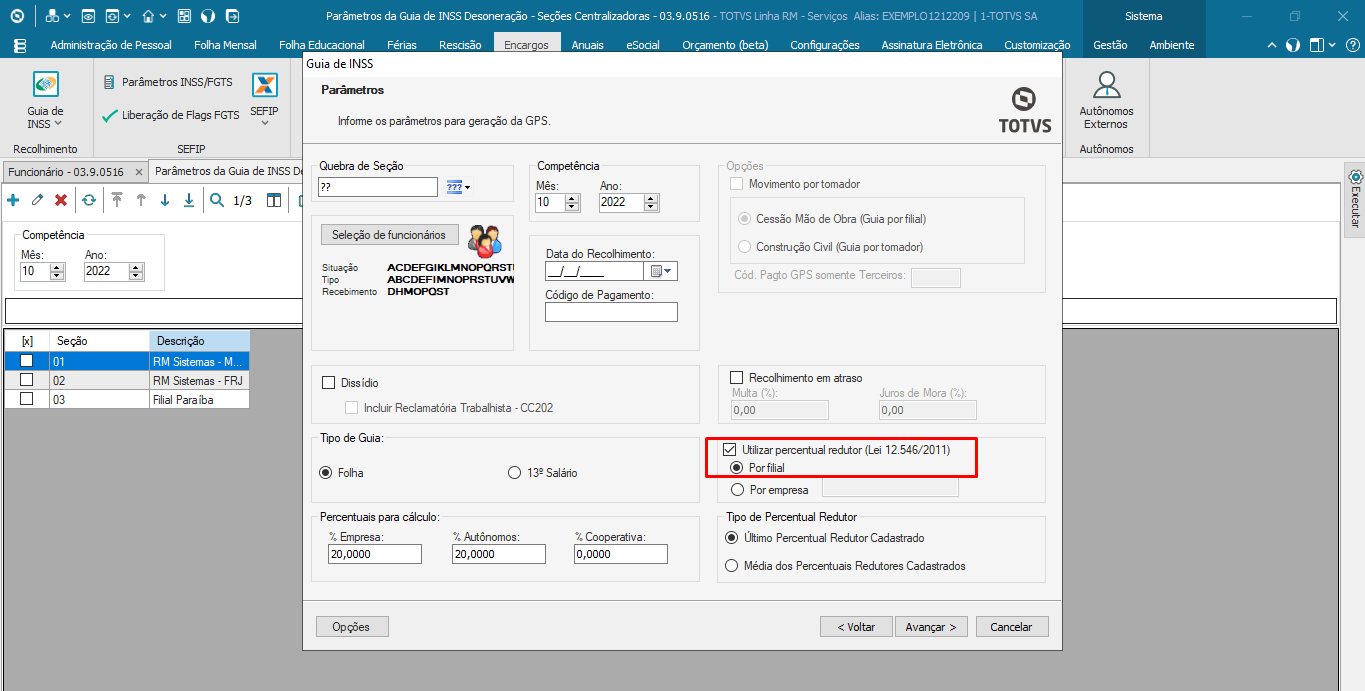Open the Assinatura Eletrônica ribbon tab
The width and height of the screenshot is (1365, 691).
tap(932, 45)
